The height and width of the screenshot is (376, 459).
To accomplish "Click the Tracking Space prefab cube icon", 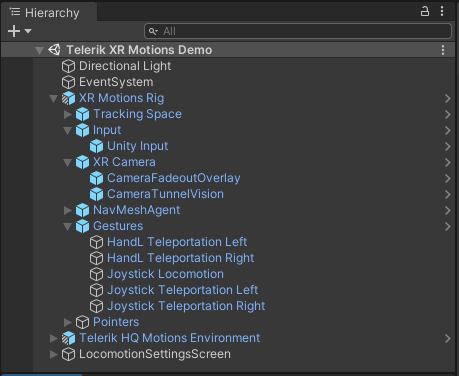I will [x=82, y=114].
